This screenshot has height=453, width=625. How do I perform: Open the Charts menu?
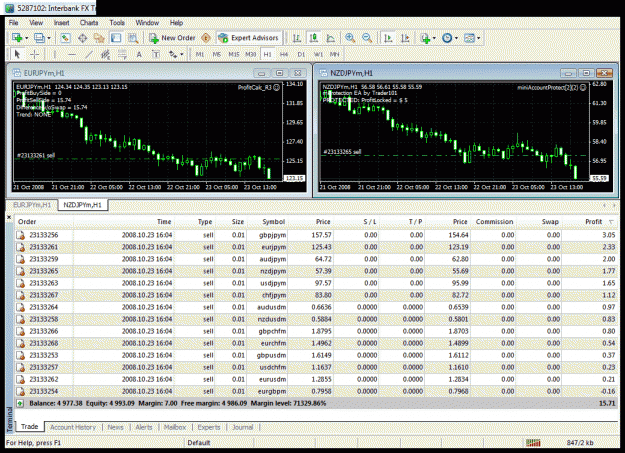tap(89, 23)
